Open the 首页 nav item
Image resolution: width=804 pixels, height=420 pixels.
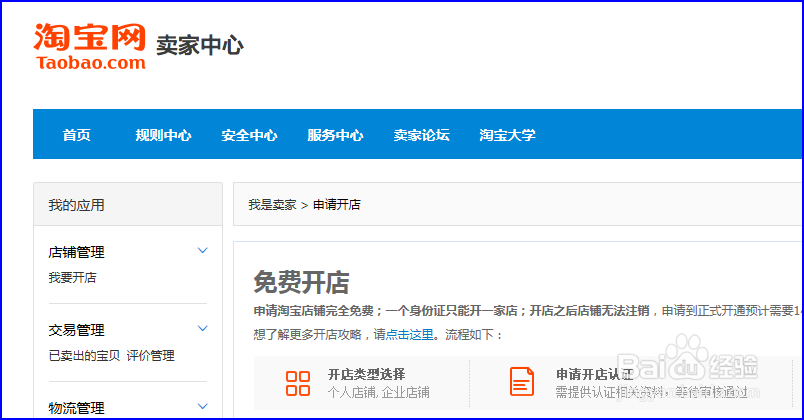coord(76,135)
